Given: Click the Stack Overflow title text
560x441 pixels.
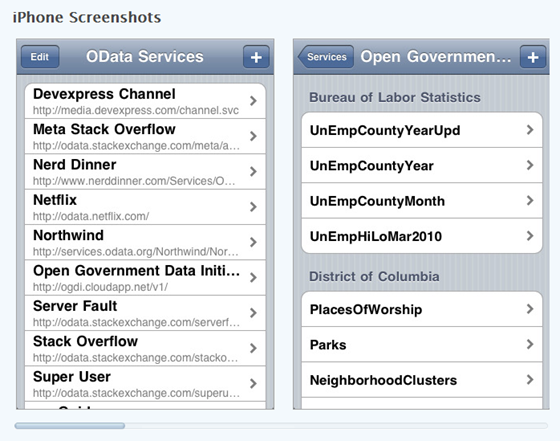Looking at the screenshot, I should pos(85,341).
